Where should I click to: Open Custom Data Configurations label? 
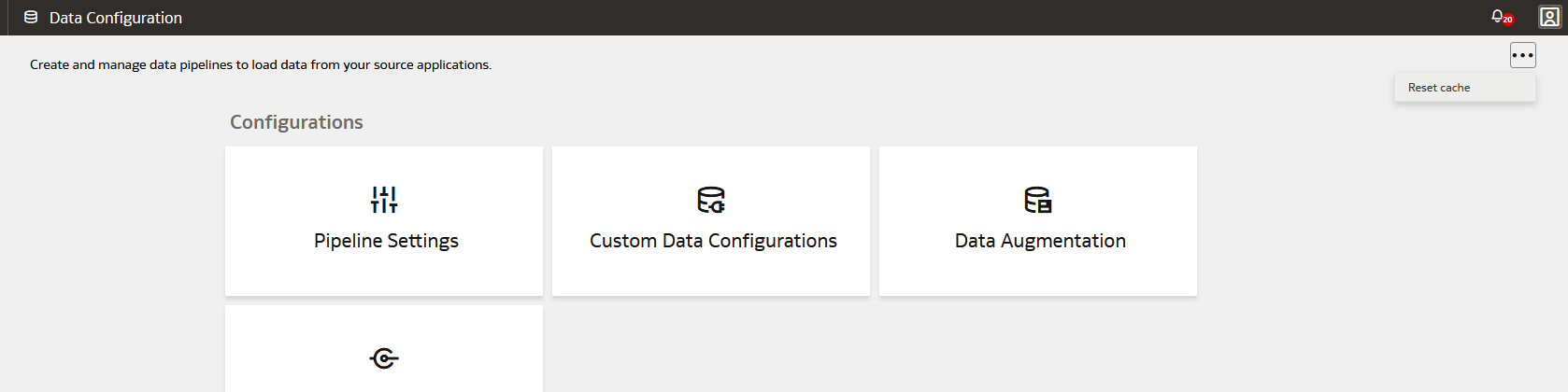pyautogui.click(x=713, y=241)
